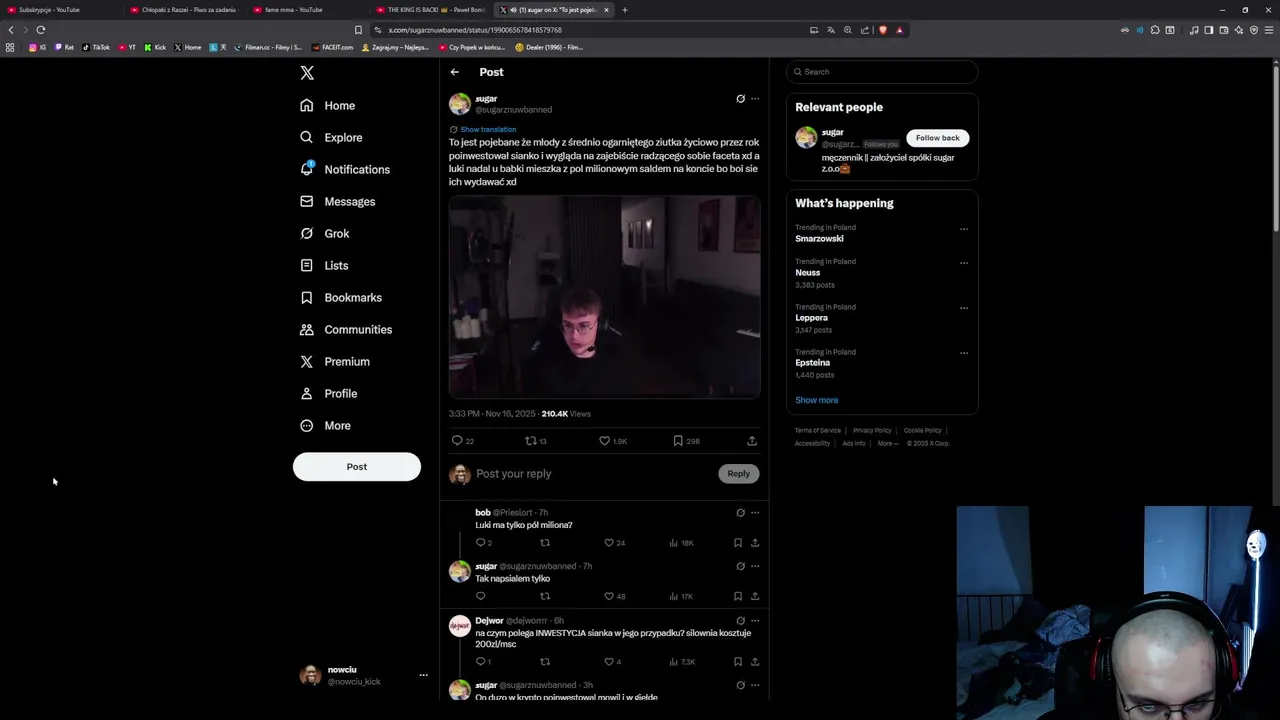This screenshot has height=720, width=1280.
Task: Open more options on main post
Action: [755, 99]
